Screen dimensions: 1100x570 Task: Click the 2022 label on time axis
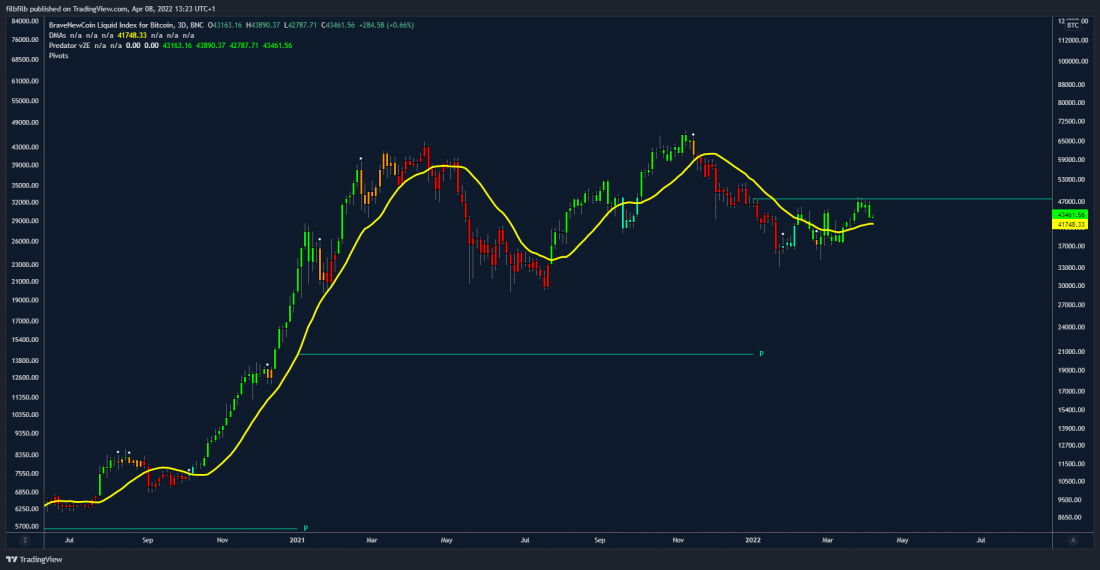point(755,540)
